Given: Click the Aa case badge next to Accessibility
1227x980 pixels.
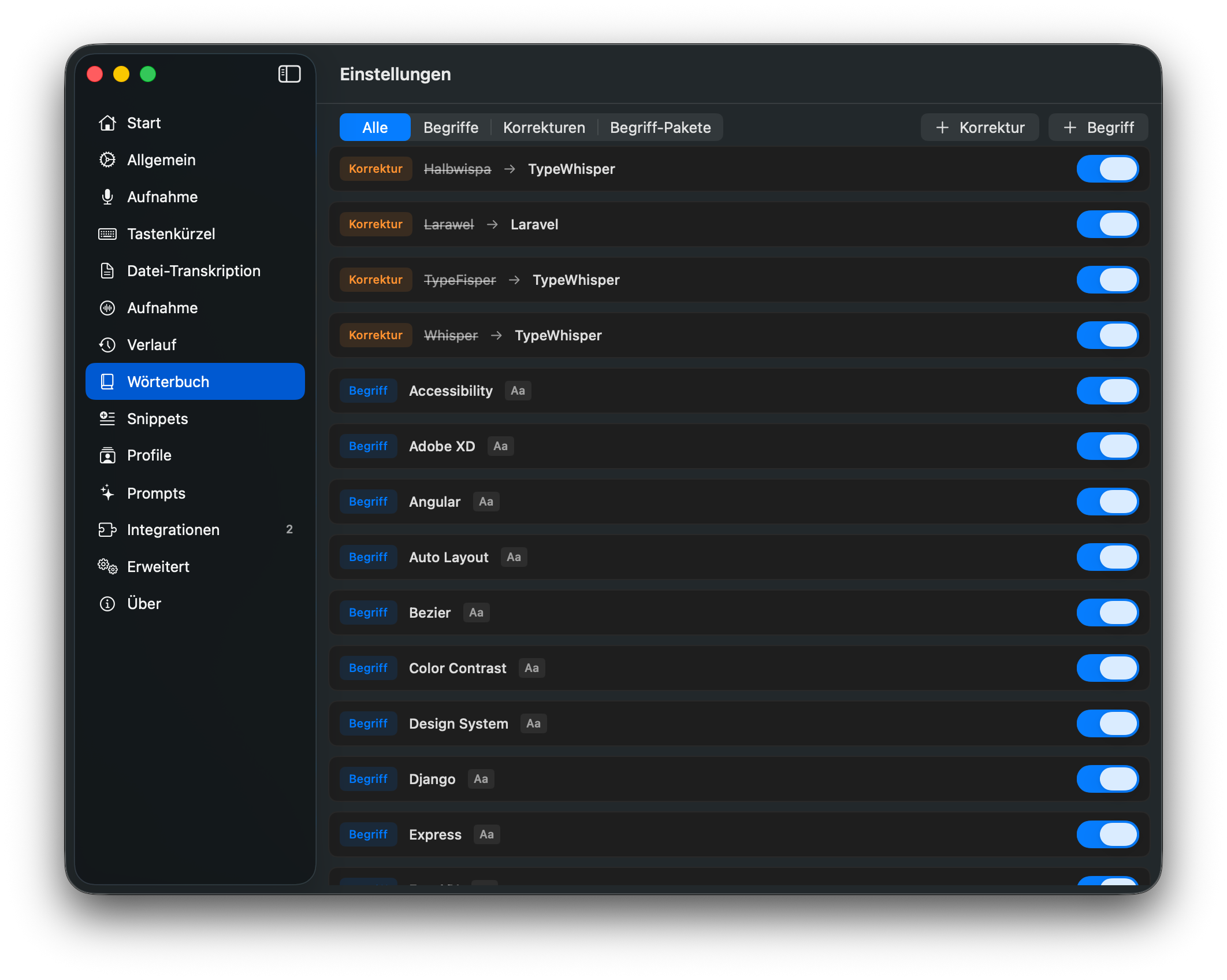Looking at the screenshot, I should (518, 391).
